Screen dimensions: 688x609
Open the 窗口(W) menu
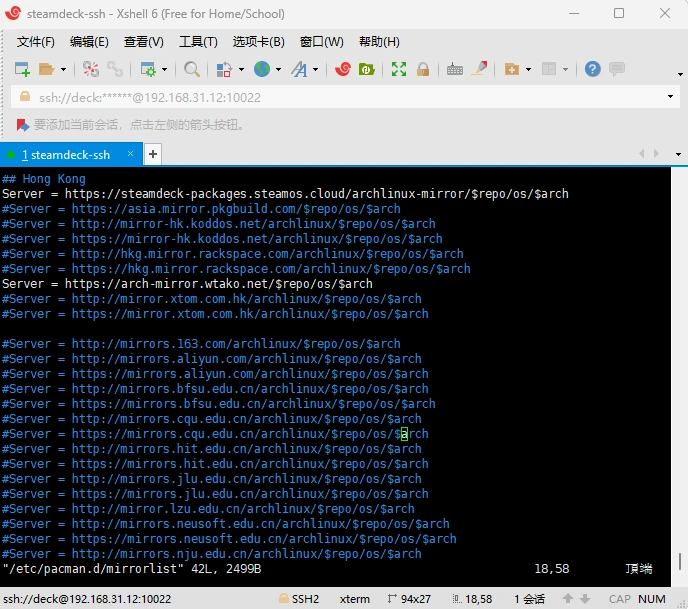[321, 42]
